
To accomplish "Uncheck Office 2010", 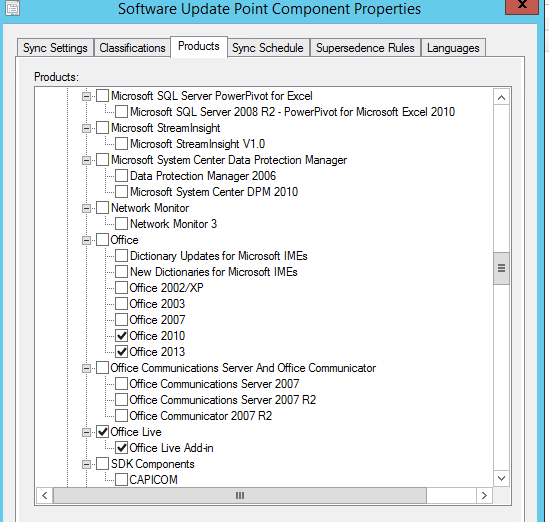I will coord(121,336).
